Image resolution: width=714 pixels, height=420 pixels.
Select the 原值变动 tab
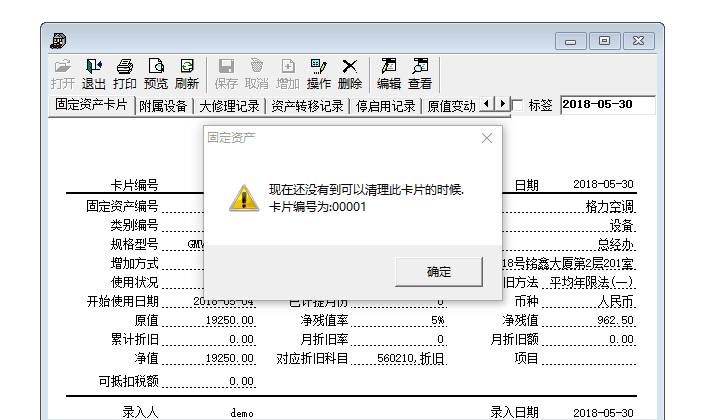pos(451,106)
